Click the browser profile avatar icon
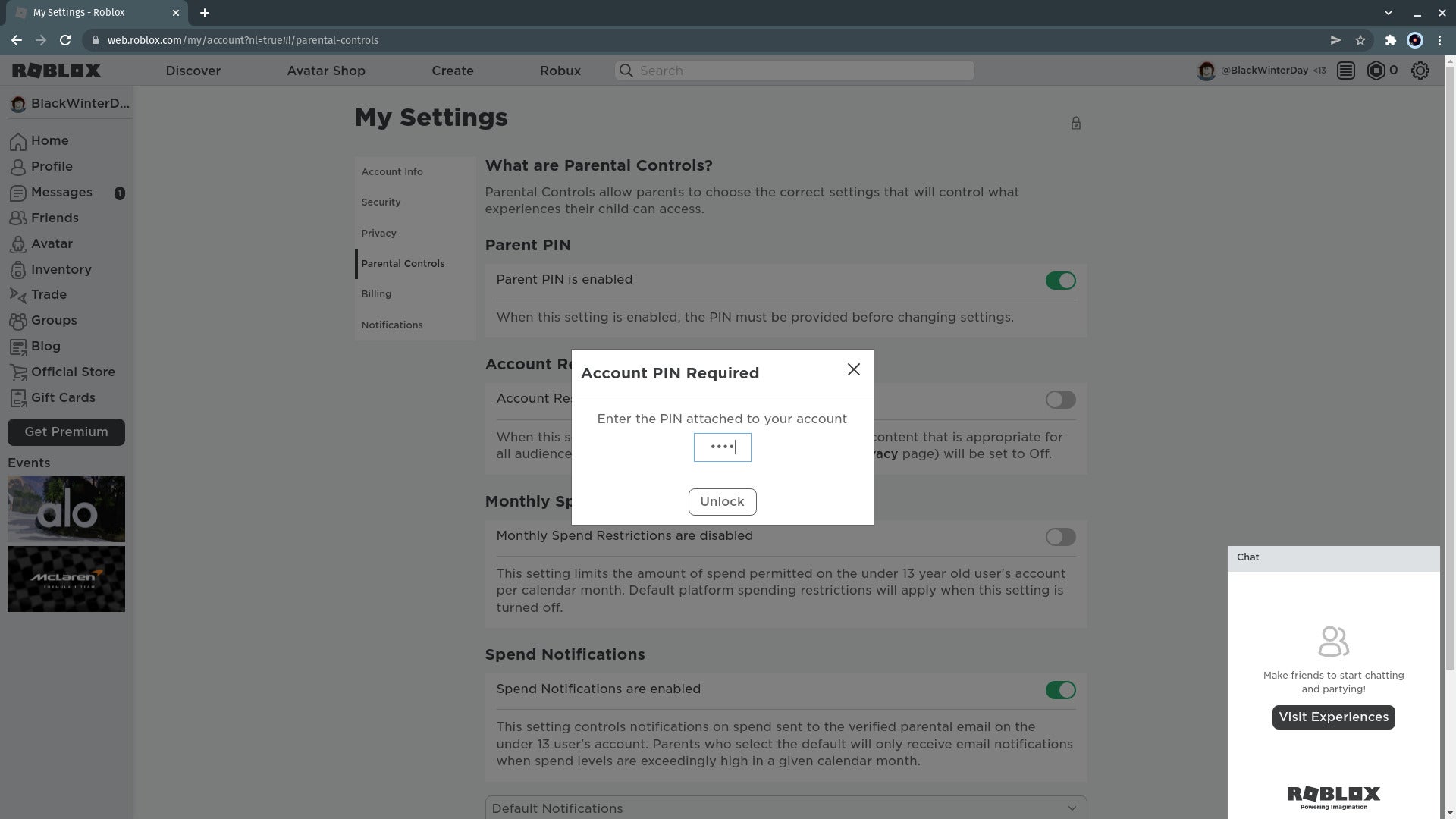This screenshot has height=819, width=1456. tap(1415, 40)
